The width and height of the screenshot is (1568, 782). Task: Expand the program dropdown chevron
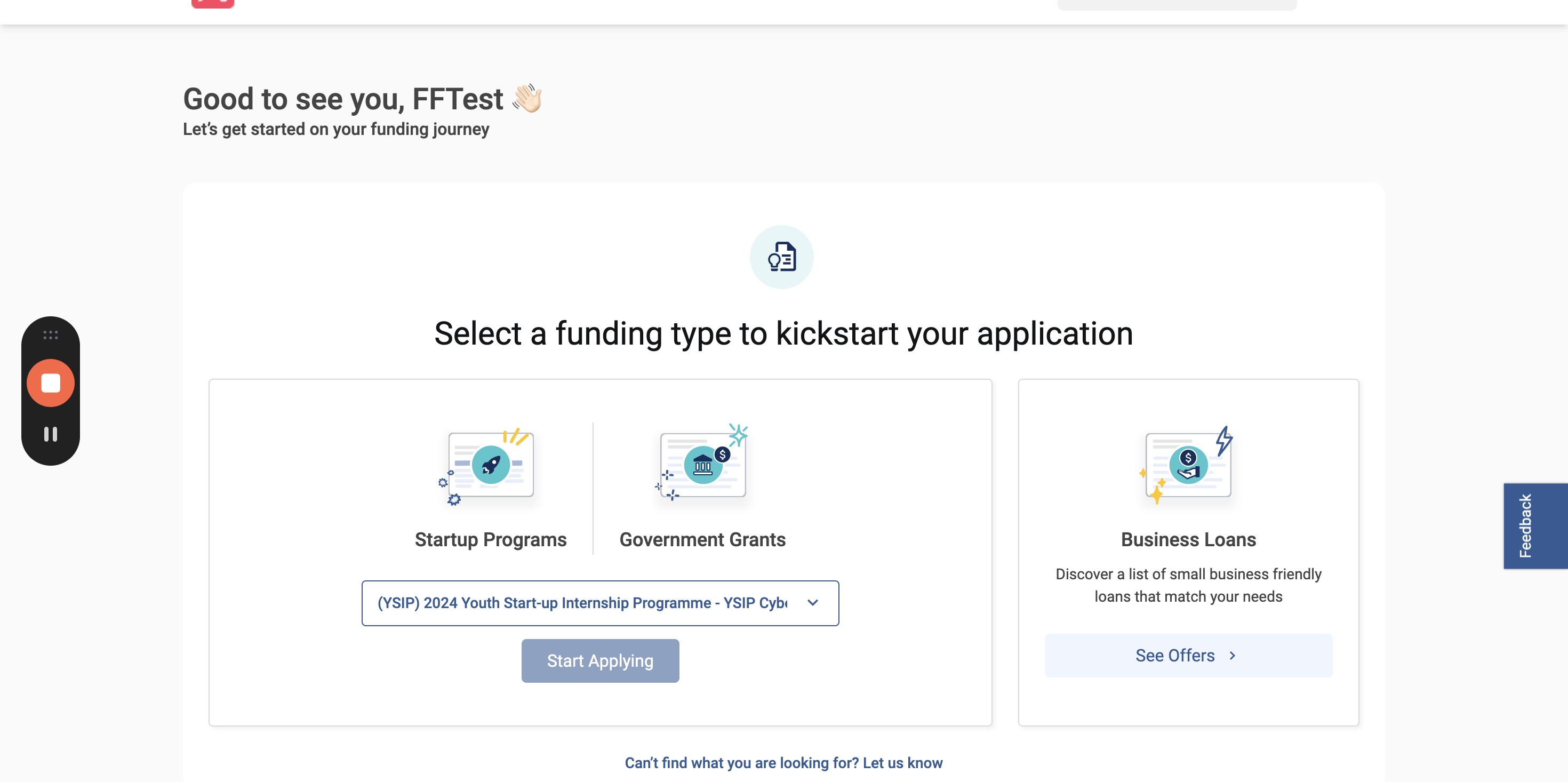tap(813, 603)
